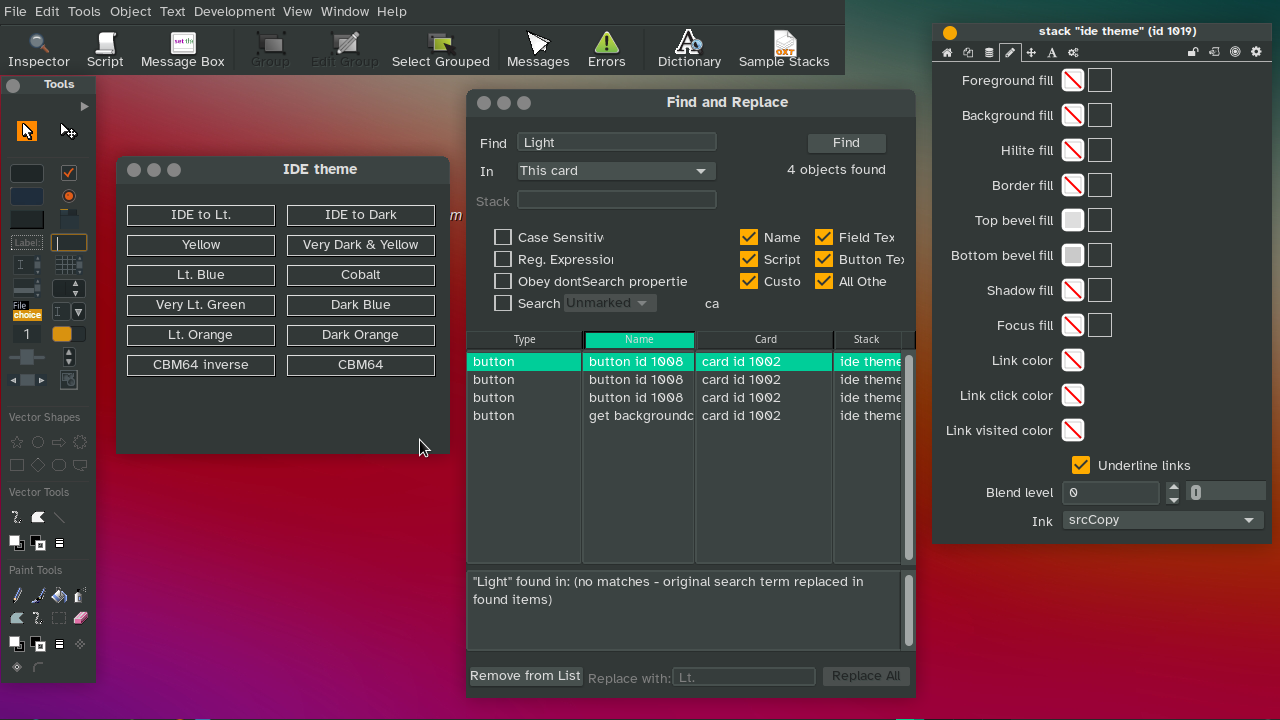Viewport: 1280px width, 720px height.
Task: Open inspector Position (move arrows) pane
Action: coord(1031,52)
